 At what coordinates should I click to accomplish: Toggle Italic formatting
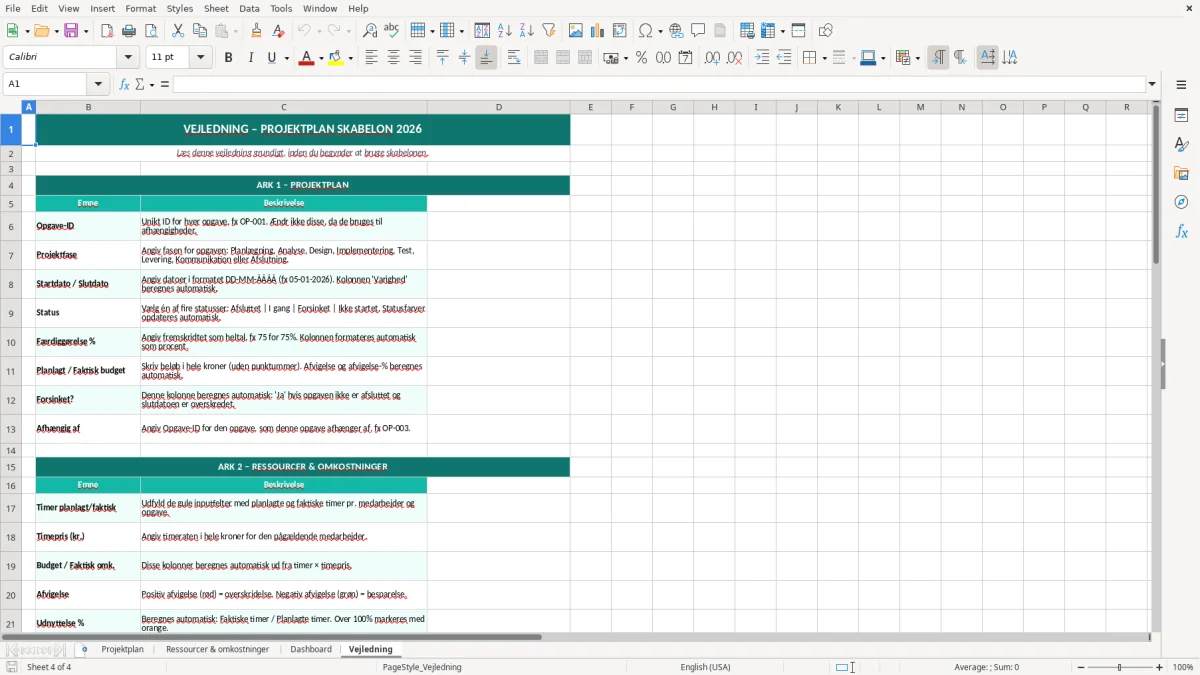[x=251, y=58]
